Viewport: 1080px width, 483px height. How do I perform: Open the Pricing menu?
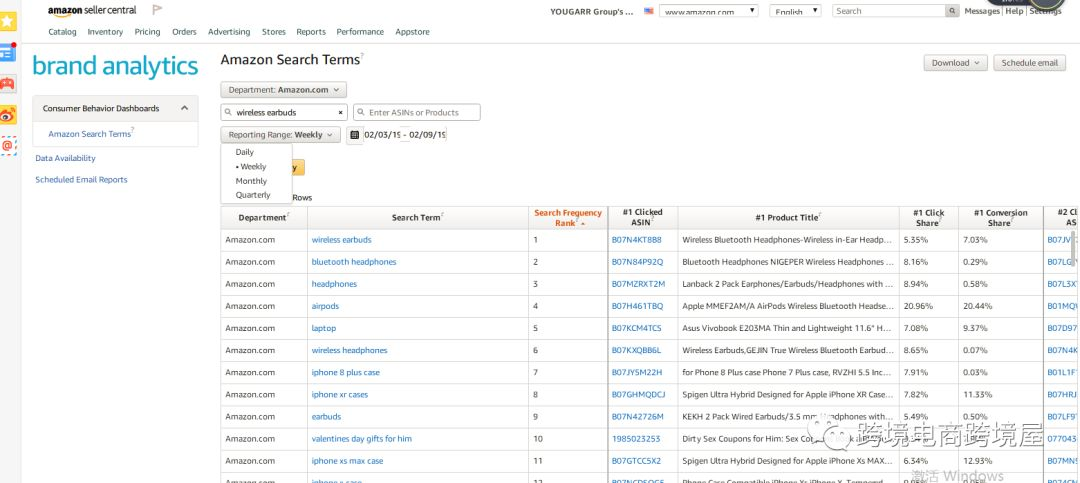(x=147, y=32)
